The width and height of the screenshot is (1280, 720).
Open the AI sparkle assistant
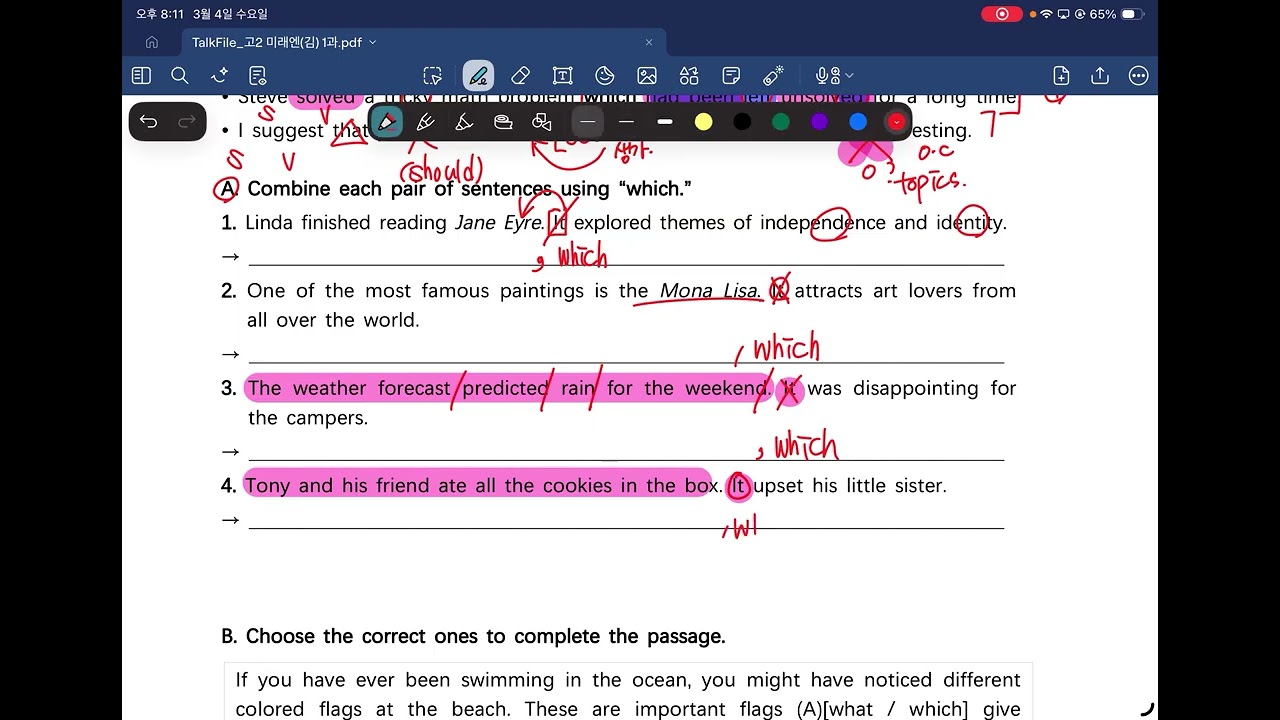point(220,76)
